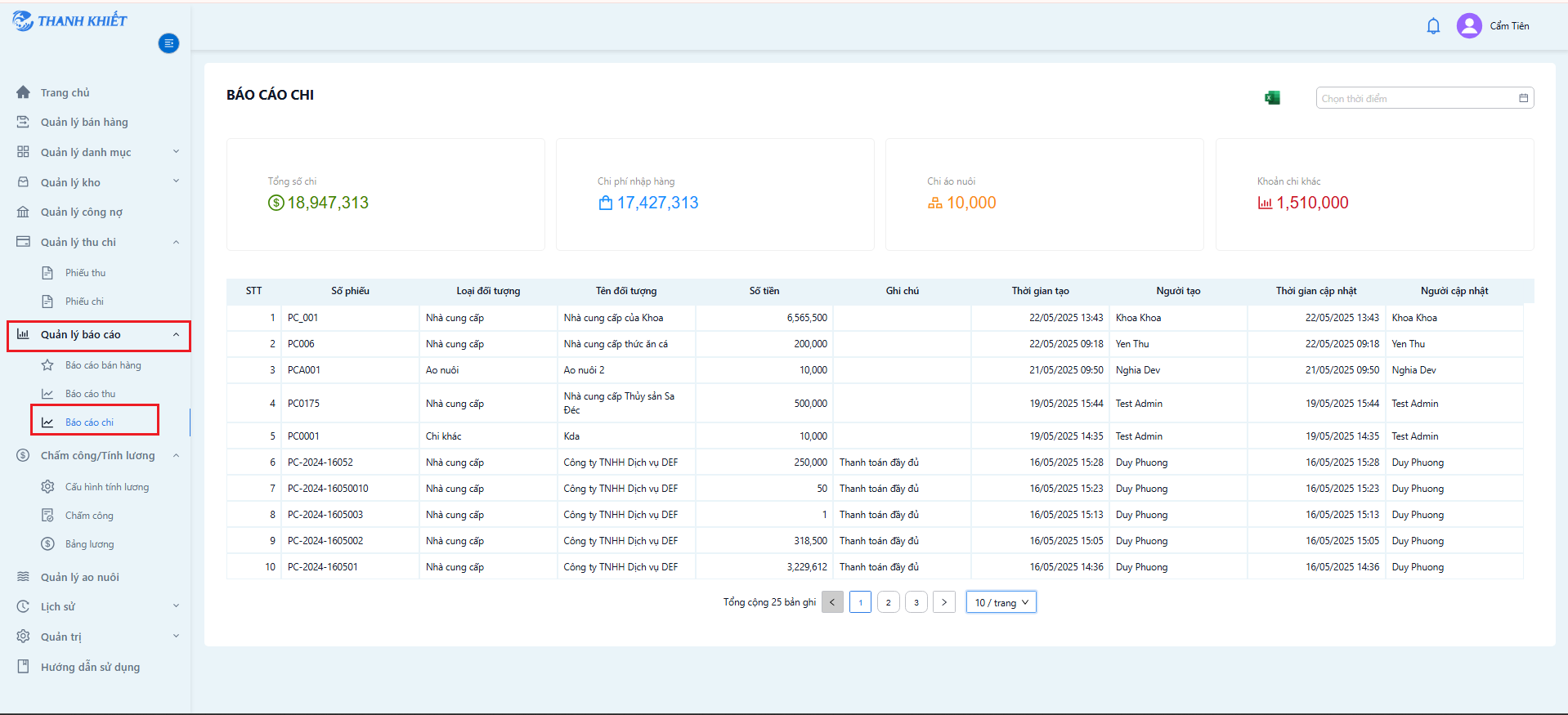Image resolution: width=1568 pixels, height=715 pixels.
Task: Select Báo cáo chi menu item
Action: click(x=89, y=422)
